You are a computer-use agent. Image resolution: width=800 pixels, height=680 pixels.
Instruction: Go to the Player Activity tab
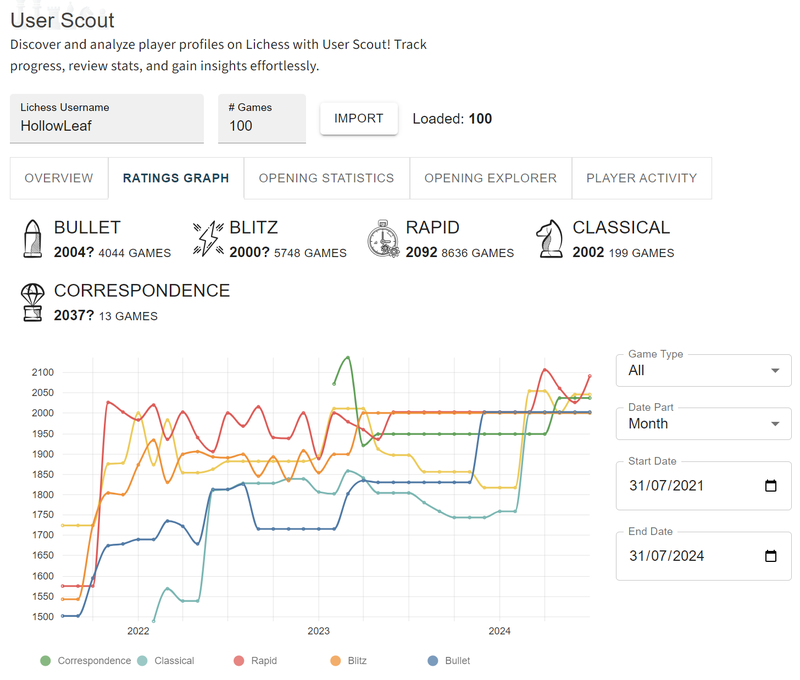coord(641,178)
